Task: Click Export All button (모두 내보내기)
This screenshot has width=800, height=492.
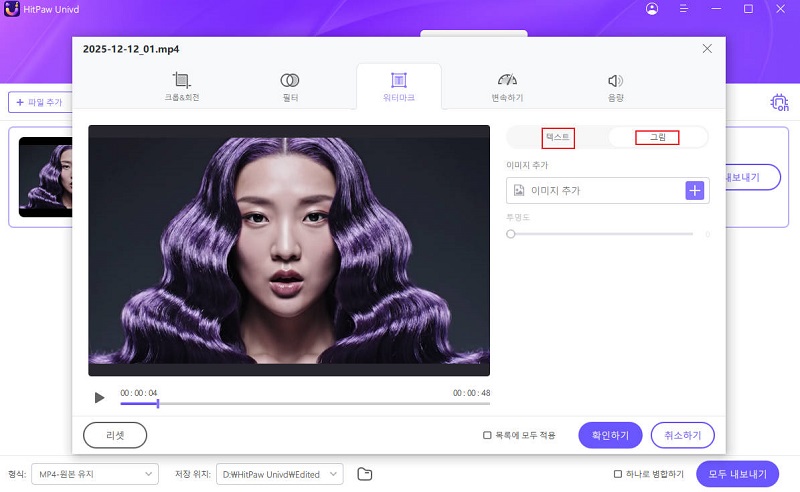Action: 737,474
